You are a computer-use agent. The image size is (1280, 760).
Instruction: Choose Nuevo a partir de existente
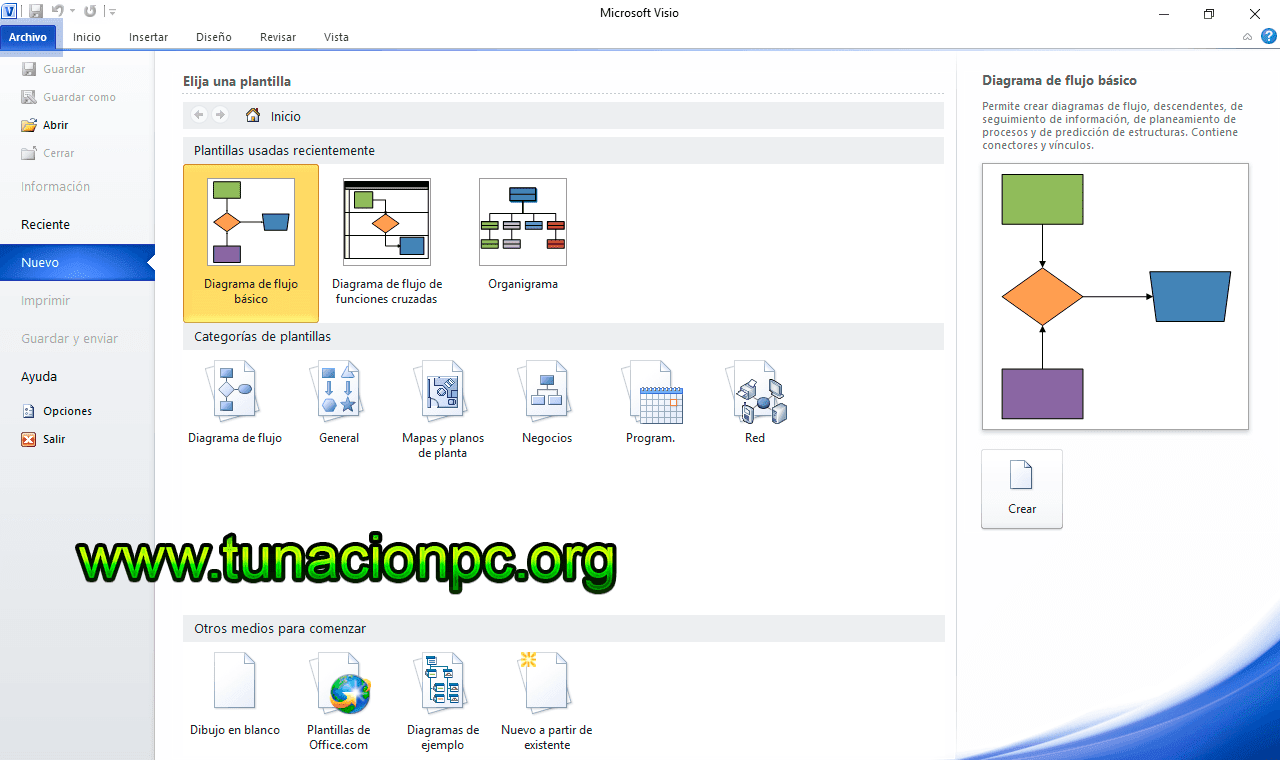(x=547, y=701)
